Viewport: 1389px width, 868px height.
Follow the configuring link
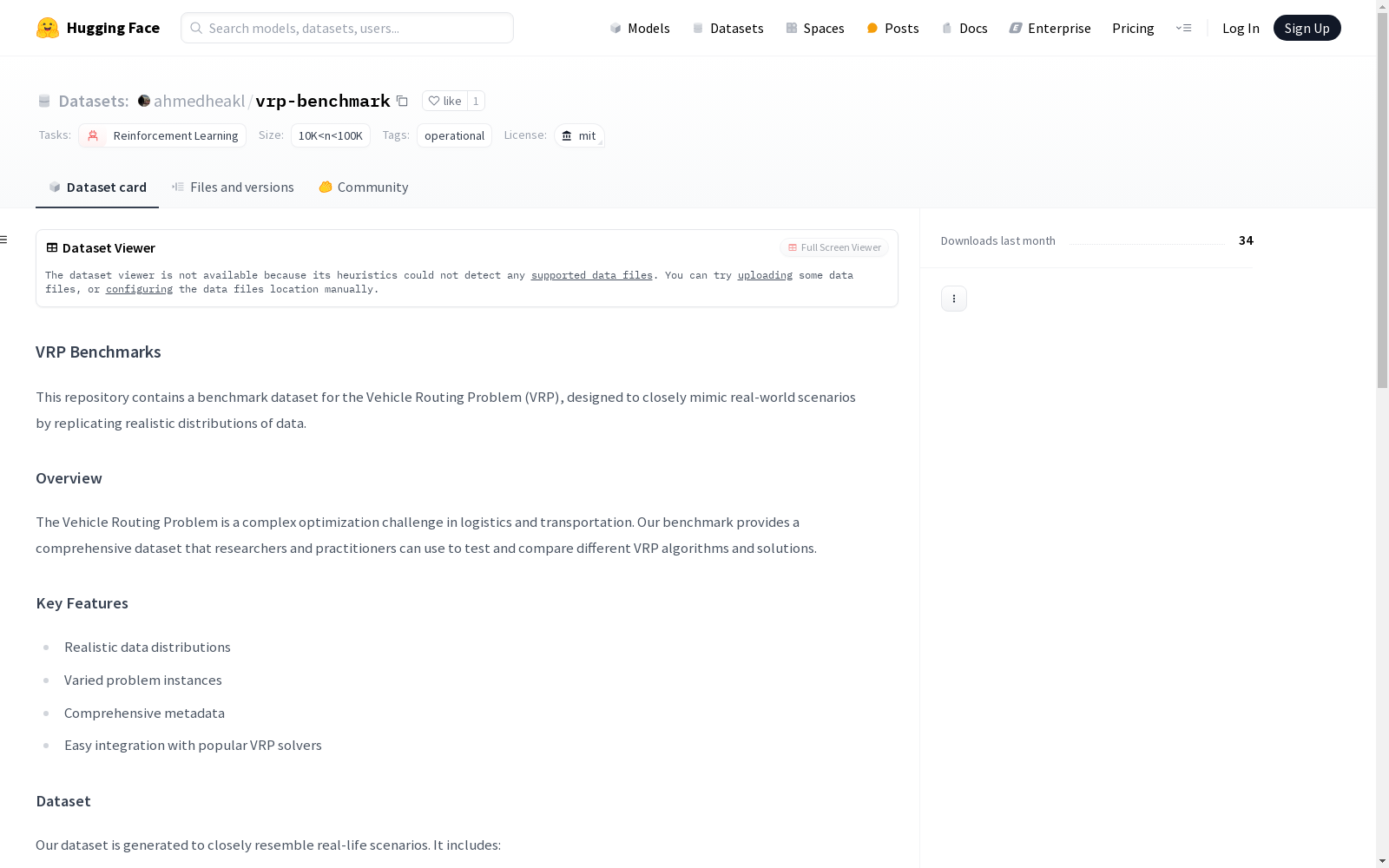coord(139,289)
